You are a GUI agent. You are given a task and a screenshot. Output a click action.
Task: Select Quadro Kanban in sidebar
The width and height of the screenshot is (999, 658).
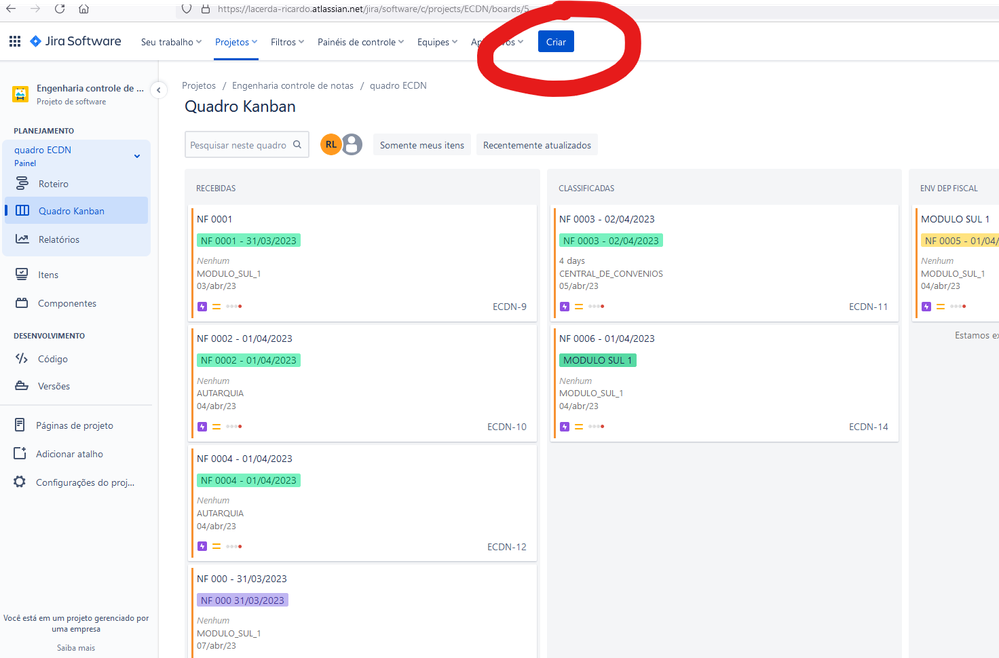76,211
